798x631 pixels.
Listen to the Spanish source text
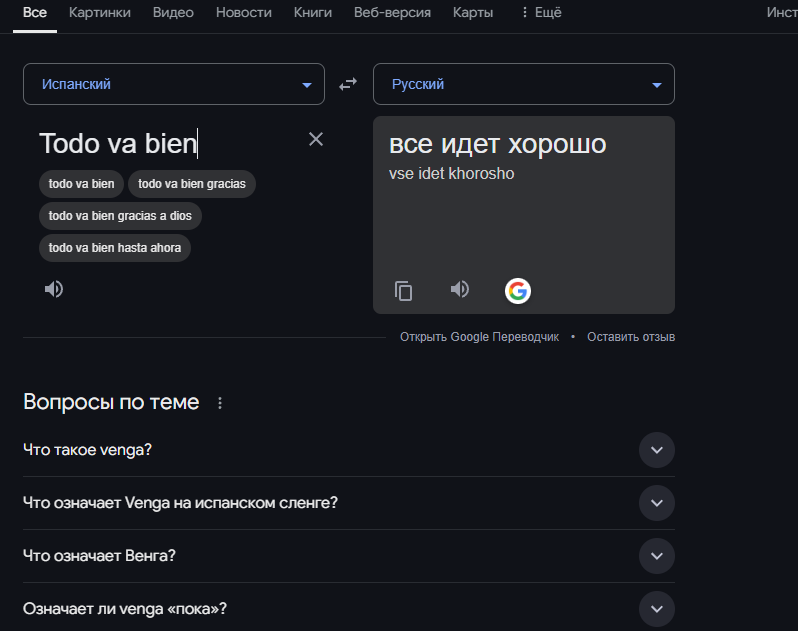tap(53, 289)
